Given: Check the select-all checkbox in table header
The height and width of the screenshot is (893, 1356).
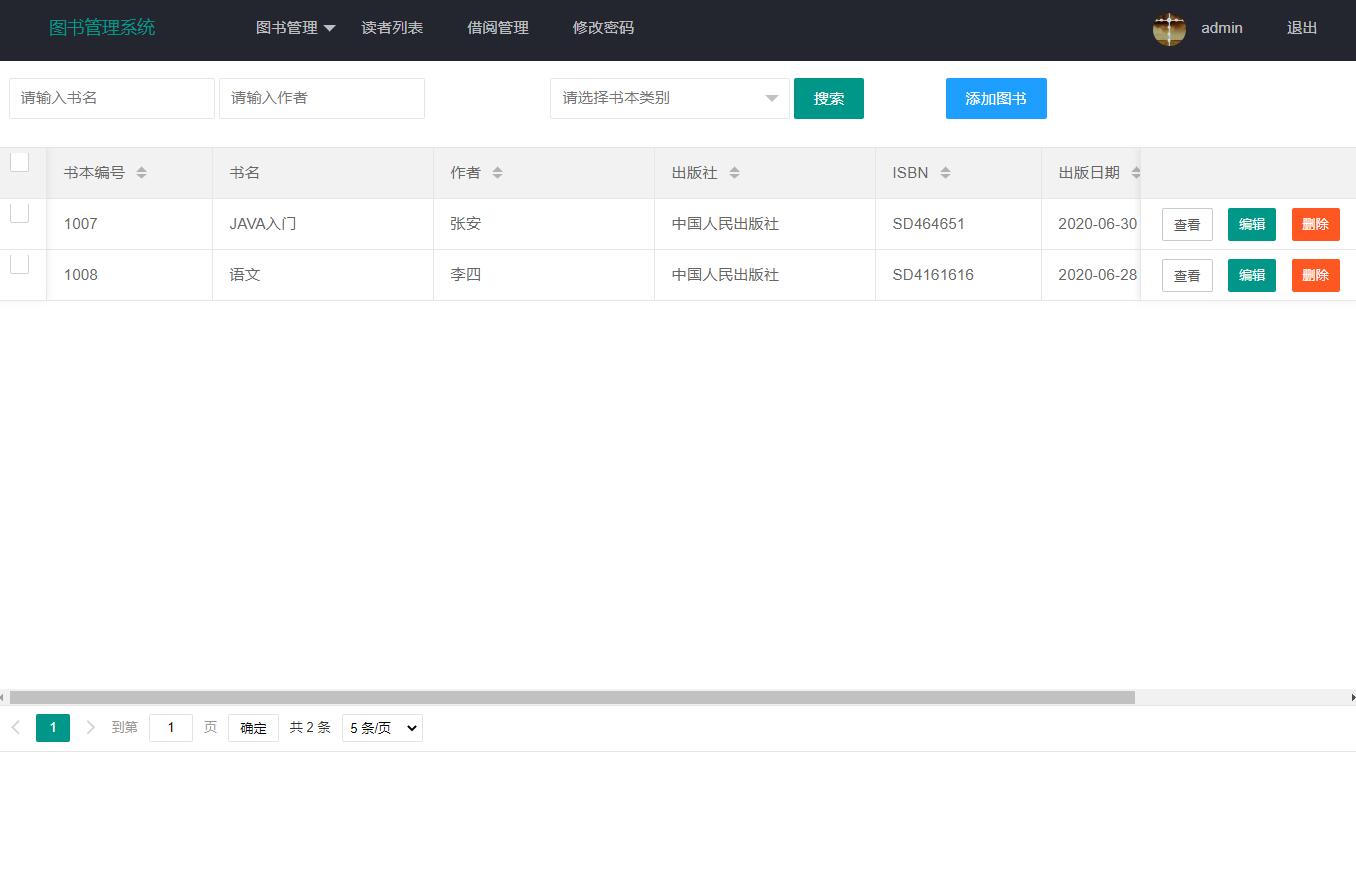Looking at the screenshot, I should click(19, 161).
